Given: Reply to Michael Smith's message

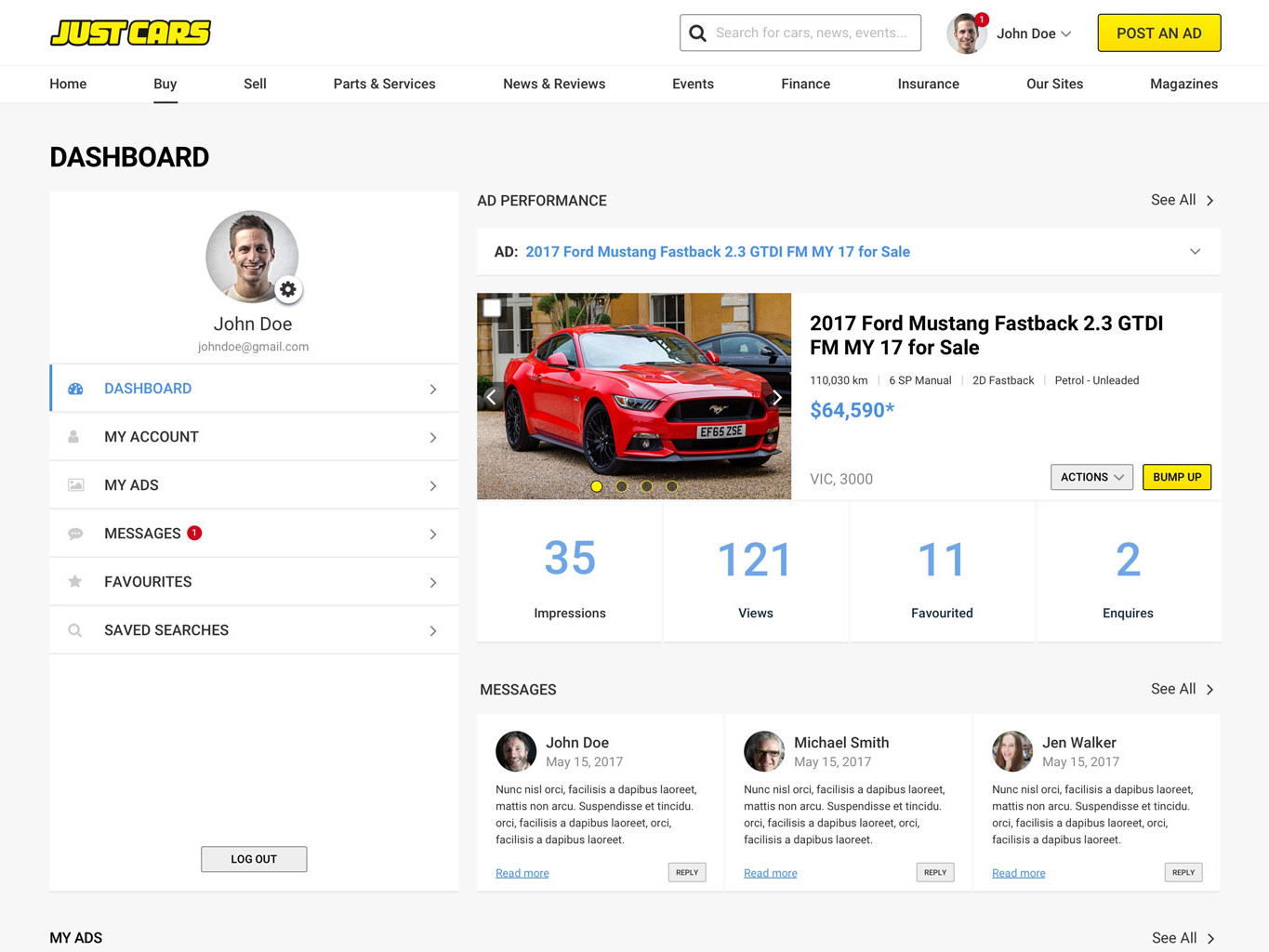Looking at the screenshot, I should point(935,872).
